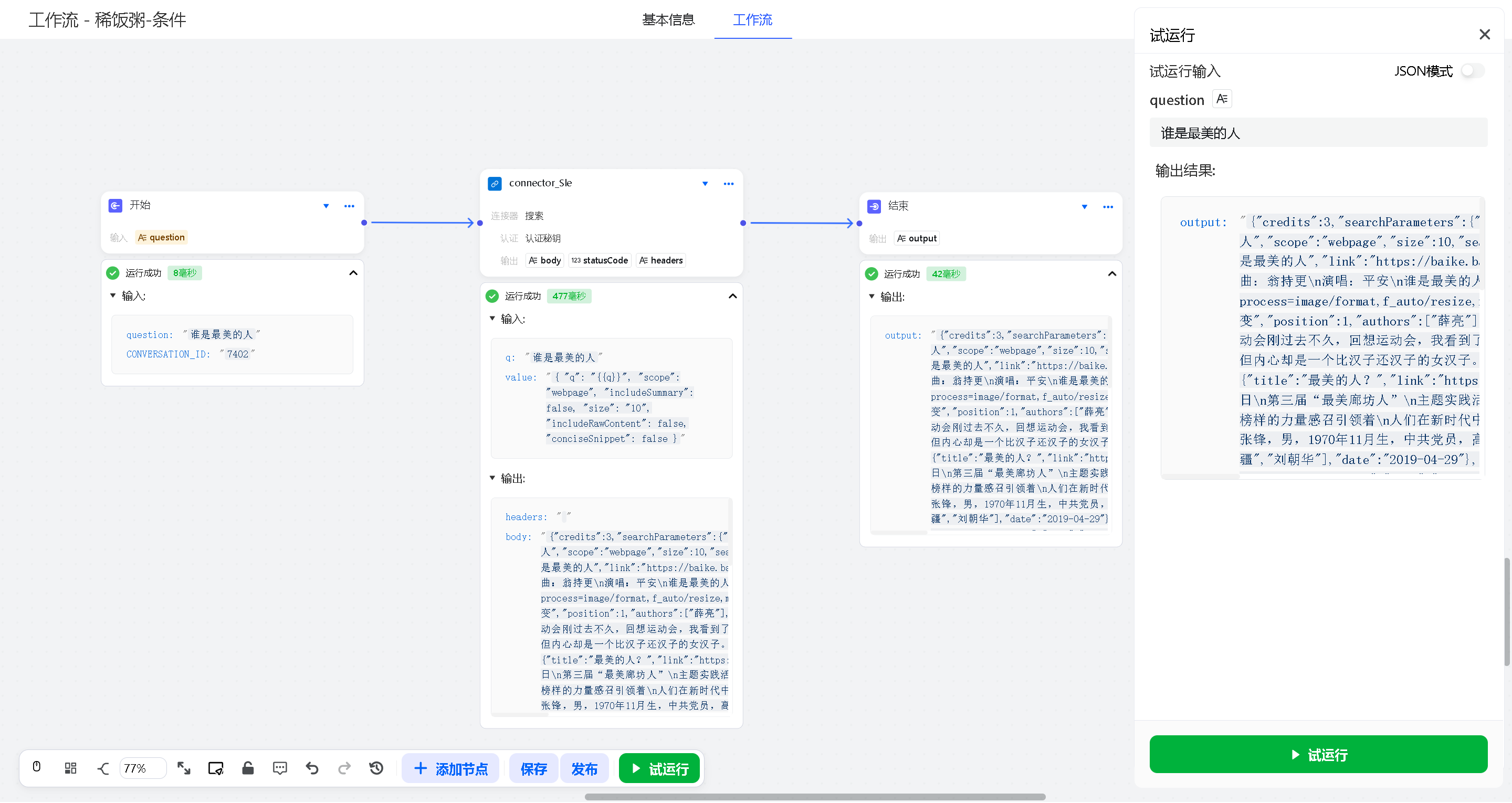The height and width of the screenshot is (803, 1512).
Task: Toggle the canvas lock icon
Action: click(x=248, y=768)
